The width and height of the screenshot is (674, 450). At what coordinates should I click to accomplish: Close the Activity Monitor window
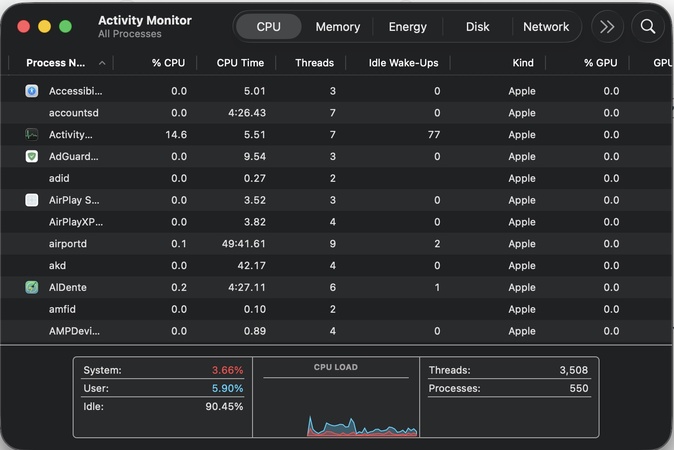[24, 27]
